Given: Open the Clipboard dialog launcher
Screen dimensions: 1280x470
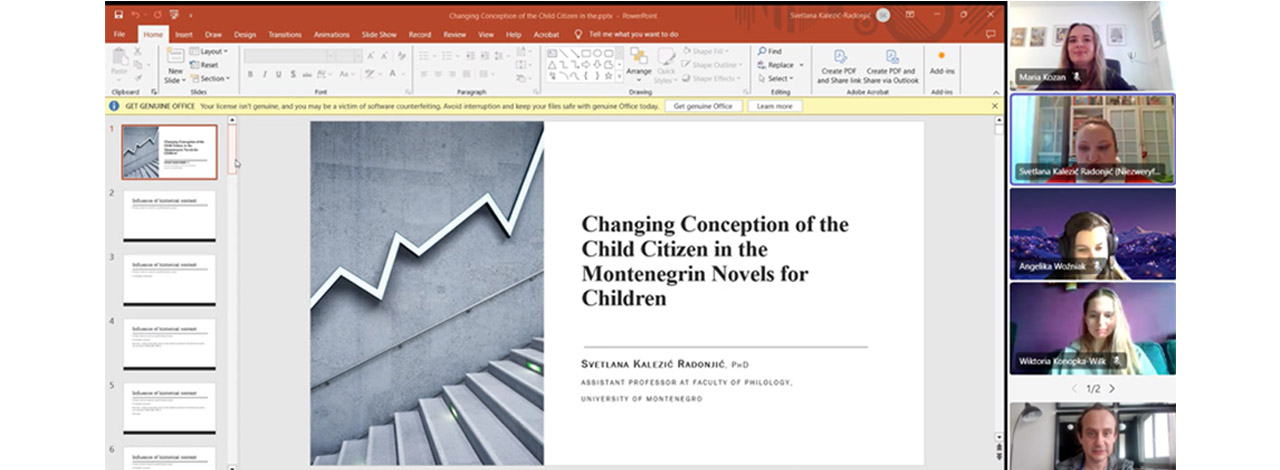Looking at the screenshot, I should pos(153,92).
